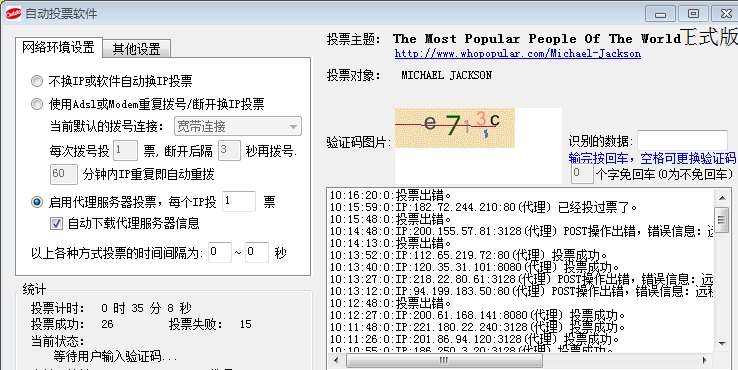Maximize the 自动投票软件 window
This screenshot has height=370, width=738.
click(x=693, y=14)
